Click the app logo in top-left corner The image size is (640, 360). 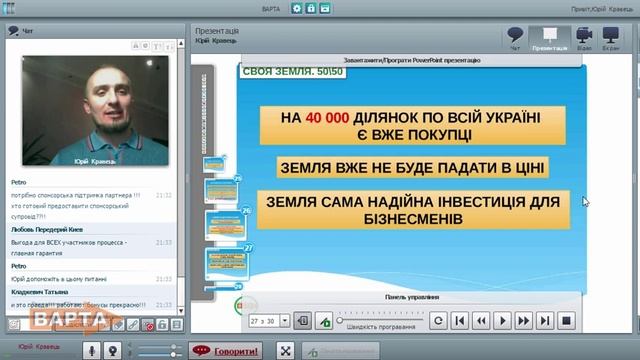coord(9,8)
